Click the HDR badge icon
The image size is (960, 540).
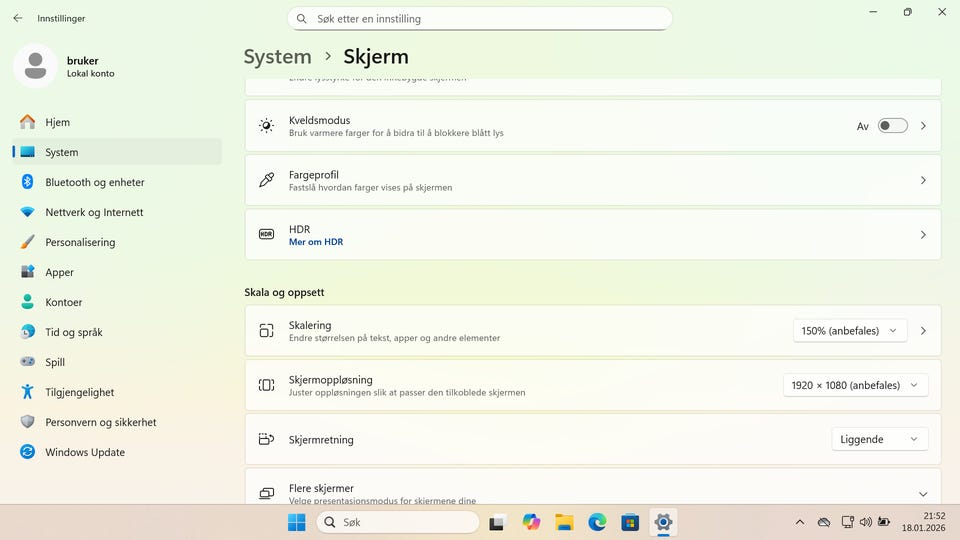point(266,234)
